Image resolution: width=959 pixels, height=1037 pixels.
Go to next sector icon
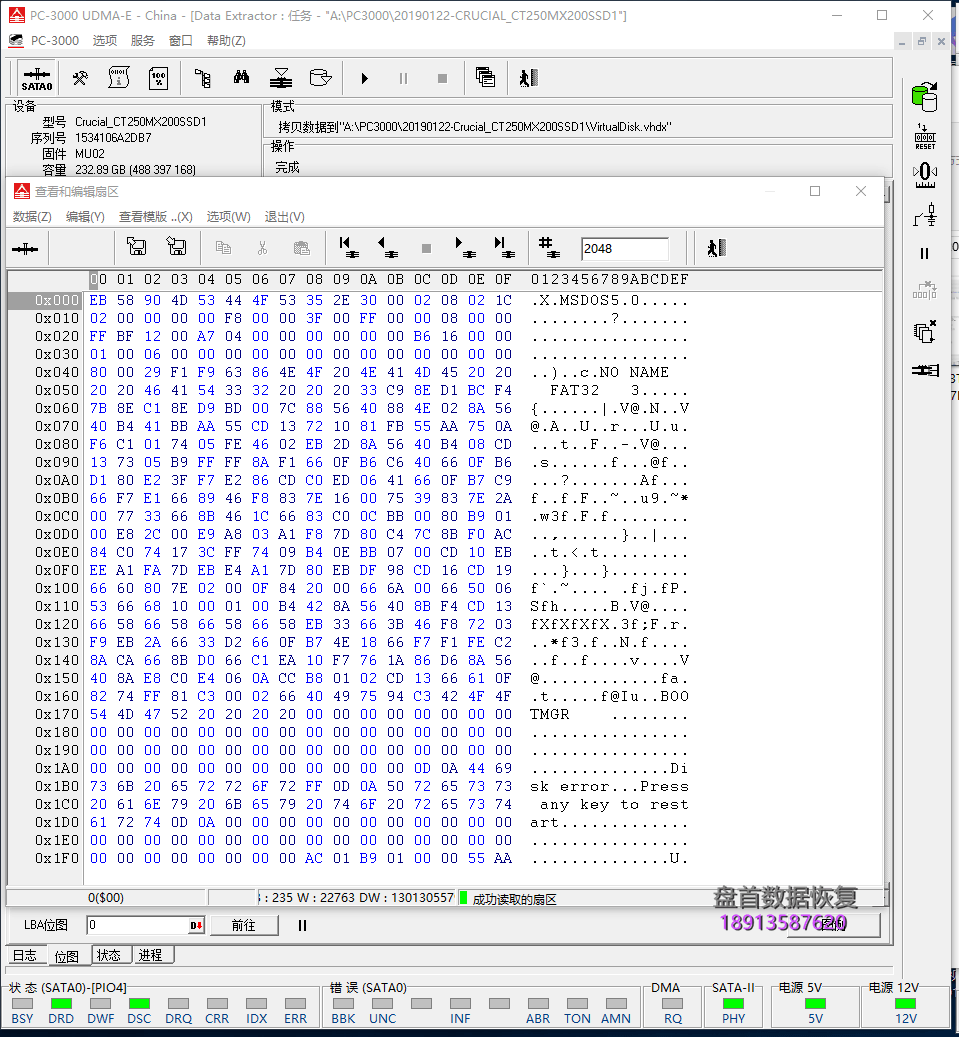(465, 247)
